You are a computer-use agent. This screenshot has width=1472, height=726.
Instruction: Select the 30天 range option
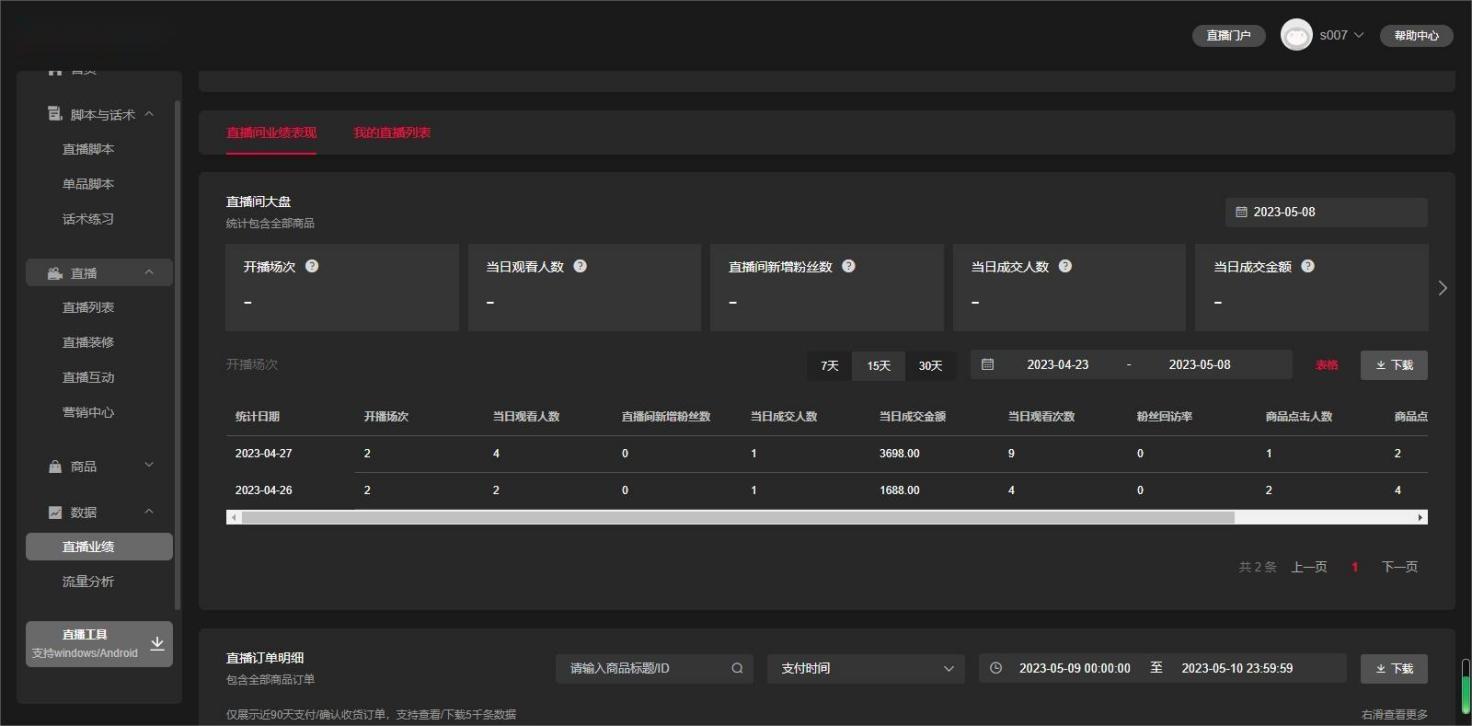931,365
